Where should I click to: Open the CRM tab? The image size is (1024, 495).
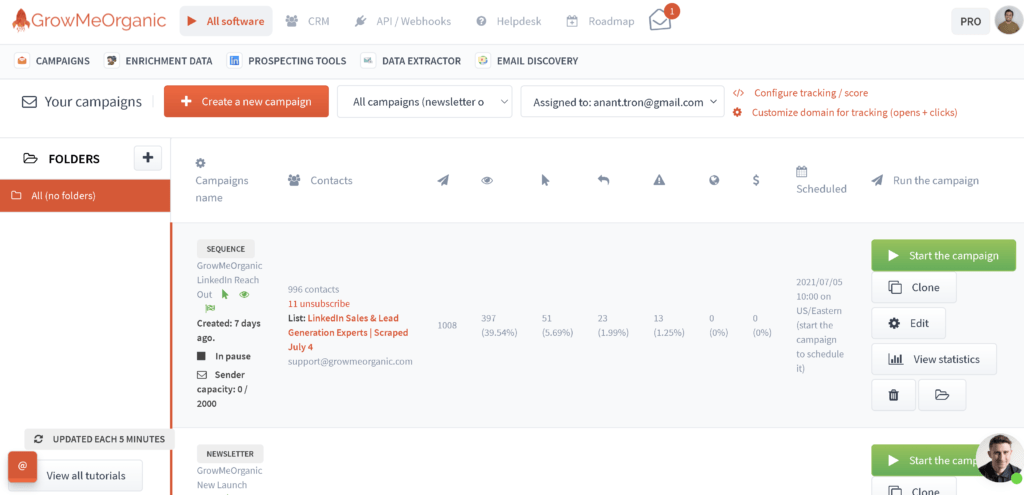pos(308,21)
